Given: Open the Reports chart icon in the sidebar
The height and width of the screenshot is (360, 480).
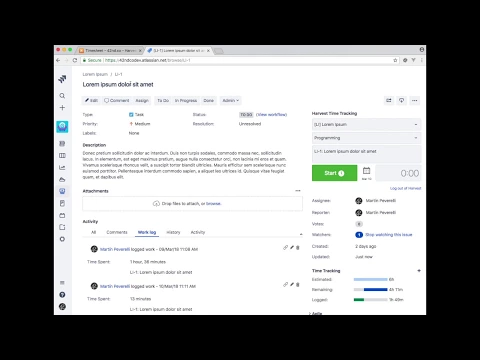Looking at the screenshot, I should (62, 168).
